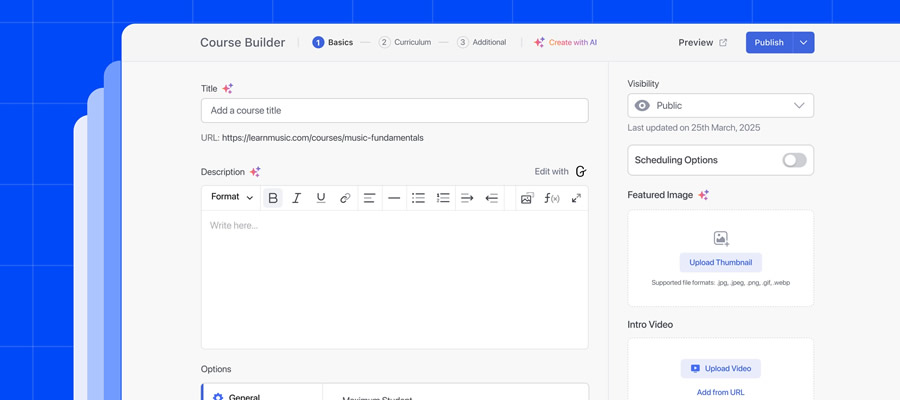Viewport: 900px width, 400px height.
Task: Click the external-link icon next to Preview
Action: (723, 42)
